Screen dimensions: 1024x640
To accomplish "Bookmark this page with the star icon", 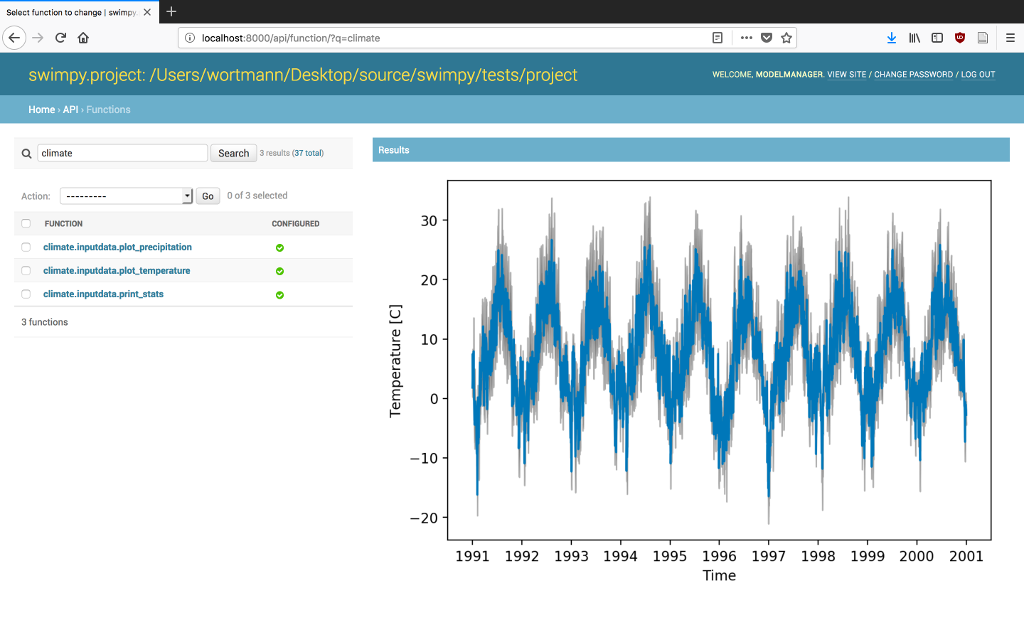I will pyautogui.click(x=787, y=38).
